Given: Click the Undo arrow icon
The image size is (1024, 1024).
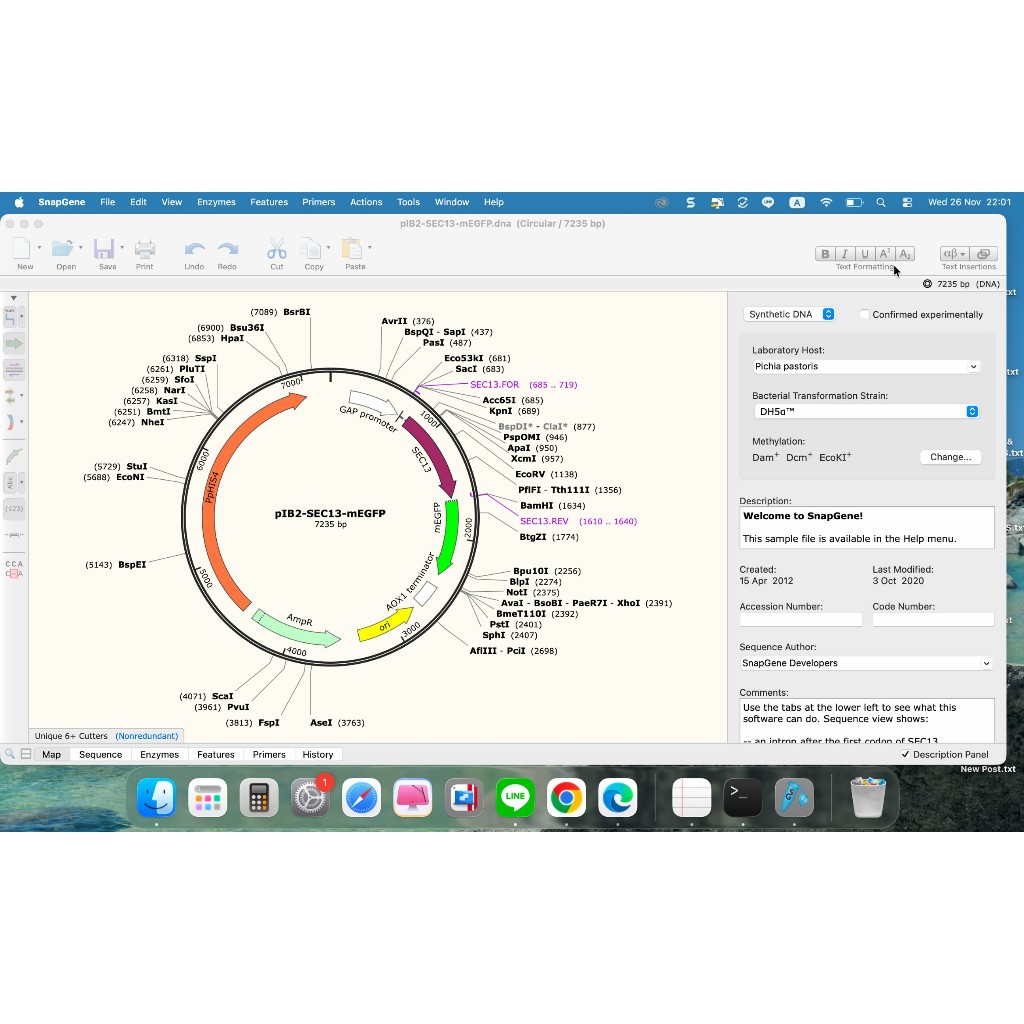Looking at the screenshot, I should 194,250.
